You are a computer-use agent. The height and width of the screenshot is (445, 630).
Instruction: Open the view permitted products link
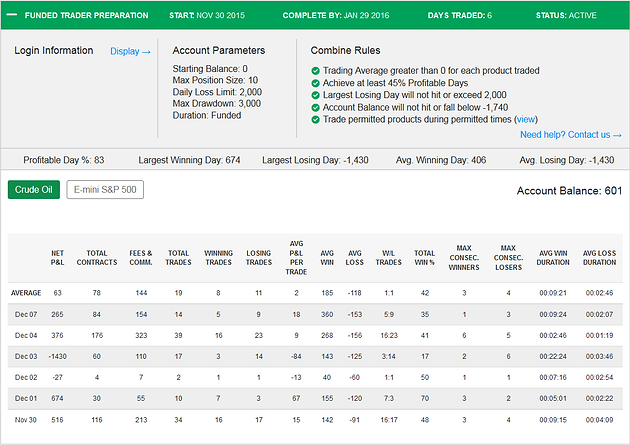(x=526, y=120)
